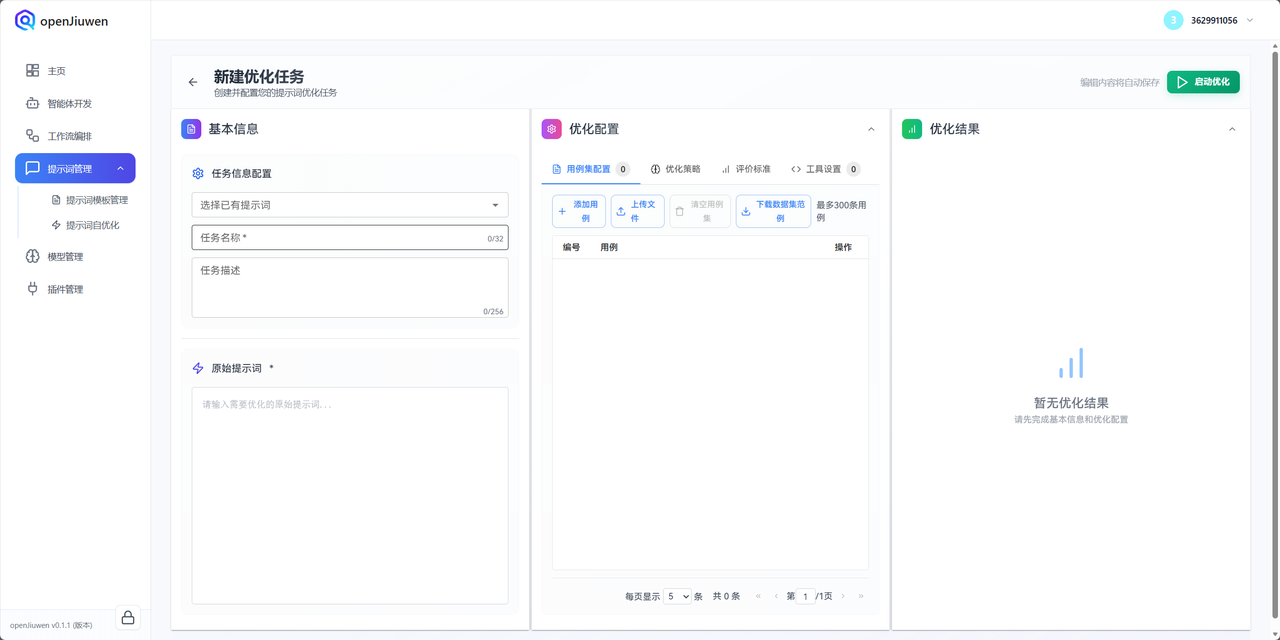Click the 暂无优化结果 text
1280x640 pixels.
(x=1071, y=403)
